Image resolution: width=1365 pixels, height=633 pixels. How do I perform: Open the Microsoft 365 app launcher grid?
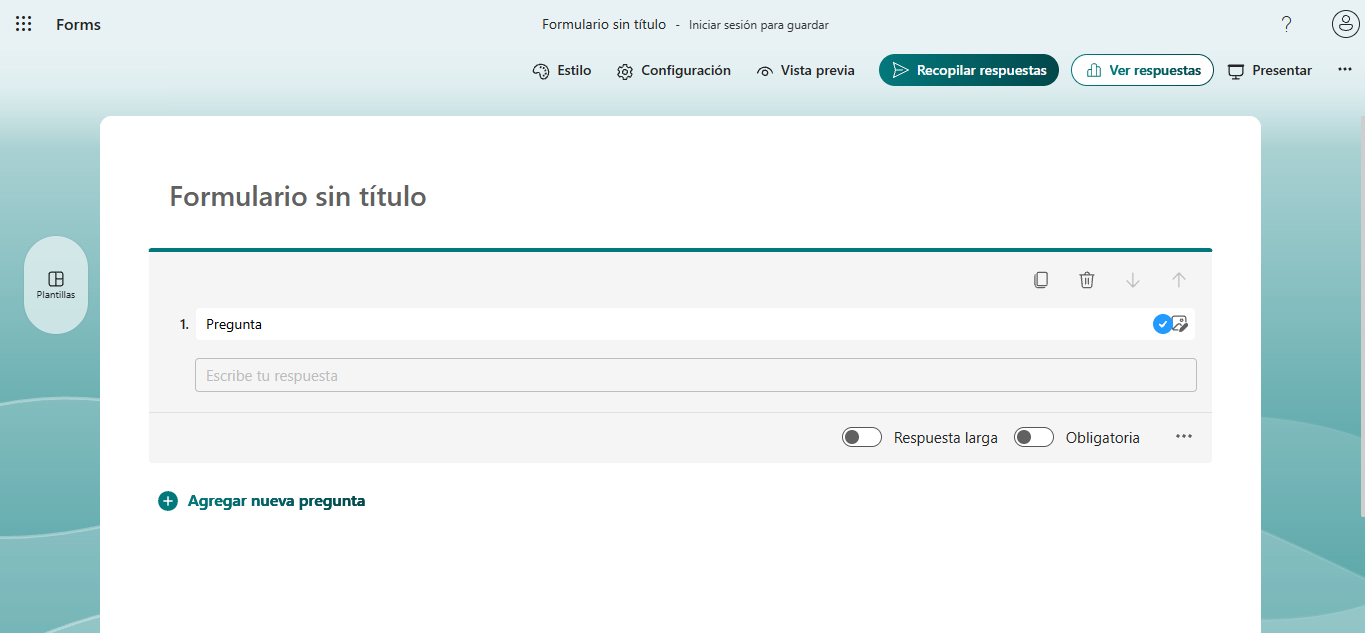23,23
